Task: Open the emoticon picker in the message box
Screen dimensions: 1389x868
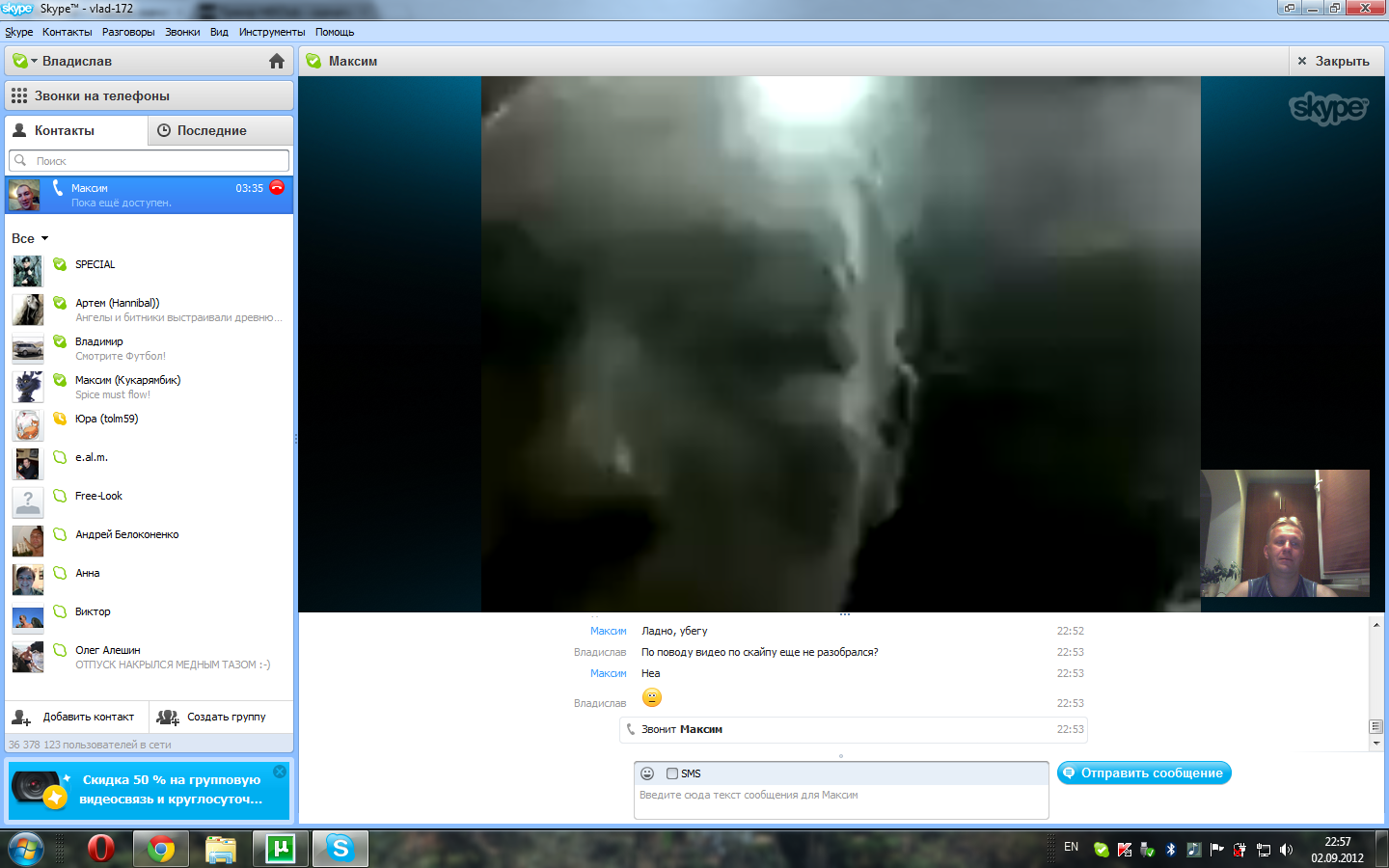Action: point(647,773)
